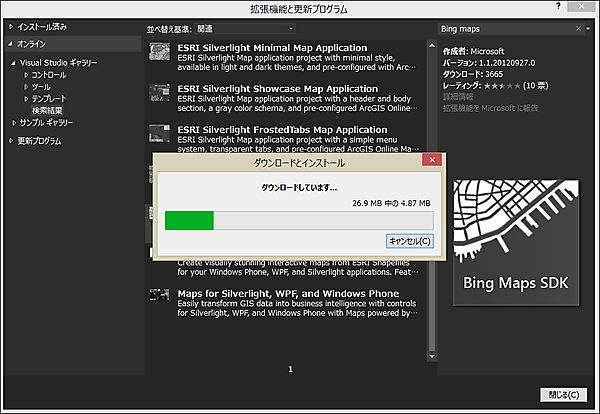This screenshot has height=414, width=600.
Task: Collapse the オンライン section
Action: click(10, 44)
